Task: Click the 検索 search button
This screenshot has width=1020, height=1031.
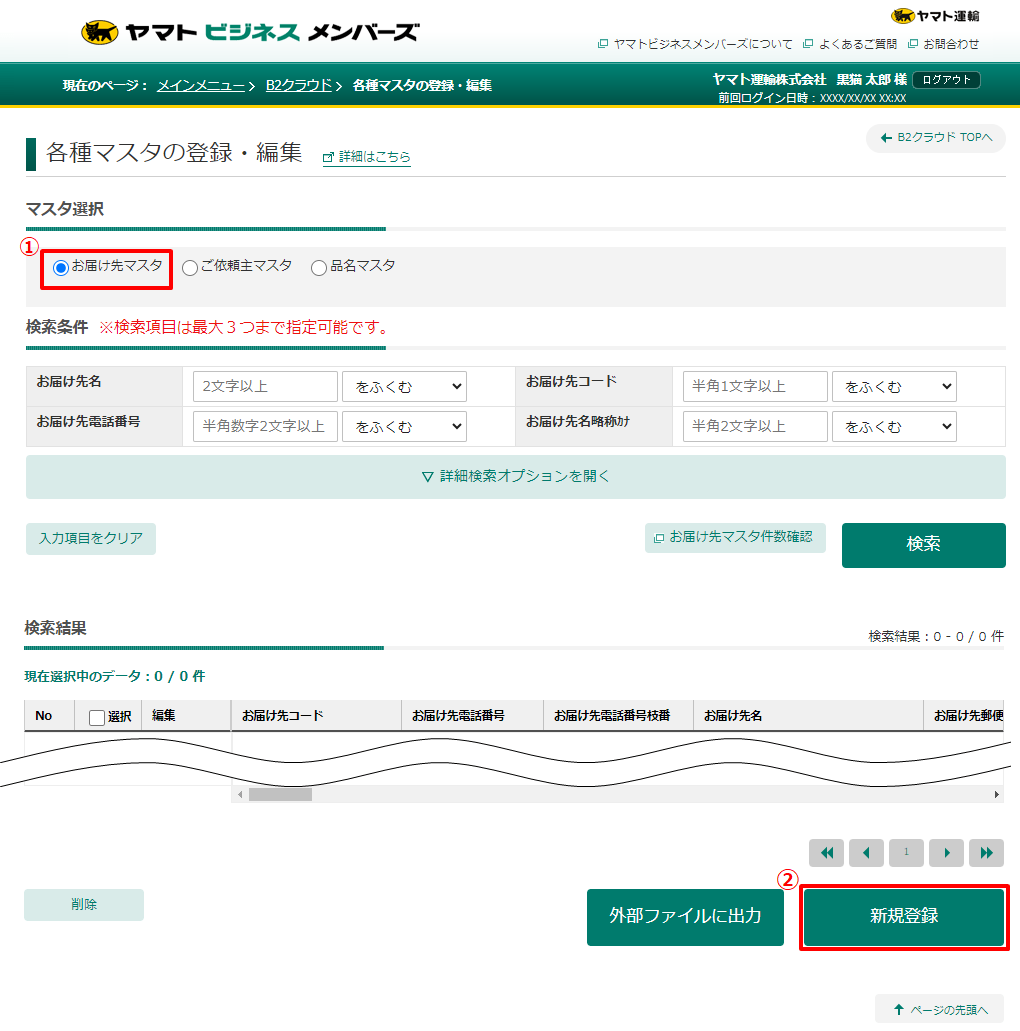Action: coord(922,545)
